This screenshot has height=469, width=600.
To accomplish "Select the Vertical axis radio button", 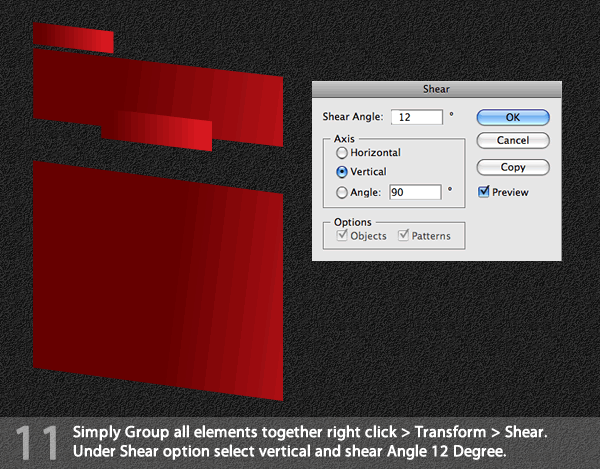I will pyautogui.click(x=342, y=172).
